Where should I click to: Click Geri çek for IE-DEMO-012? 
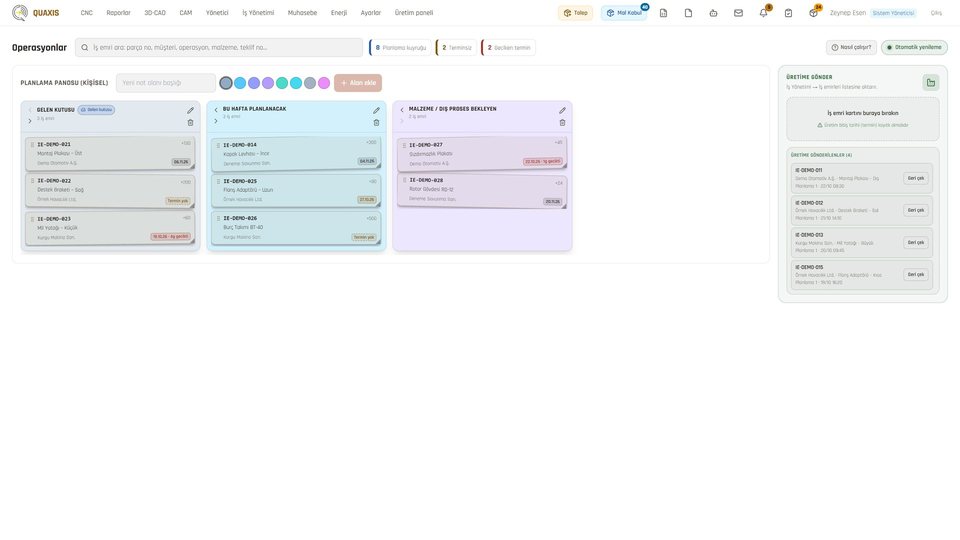(916, 210)
